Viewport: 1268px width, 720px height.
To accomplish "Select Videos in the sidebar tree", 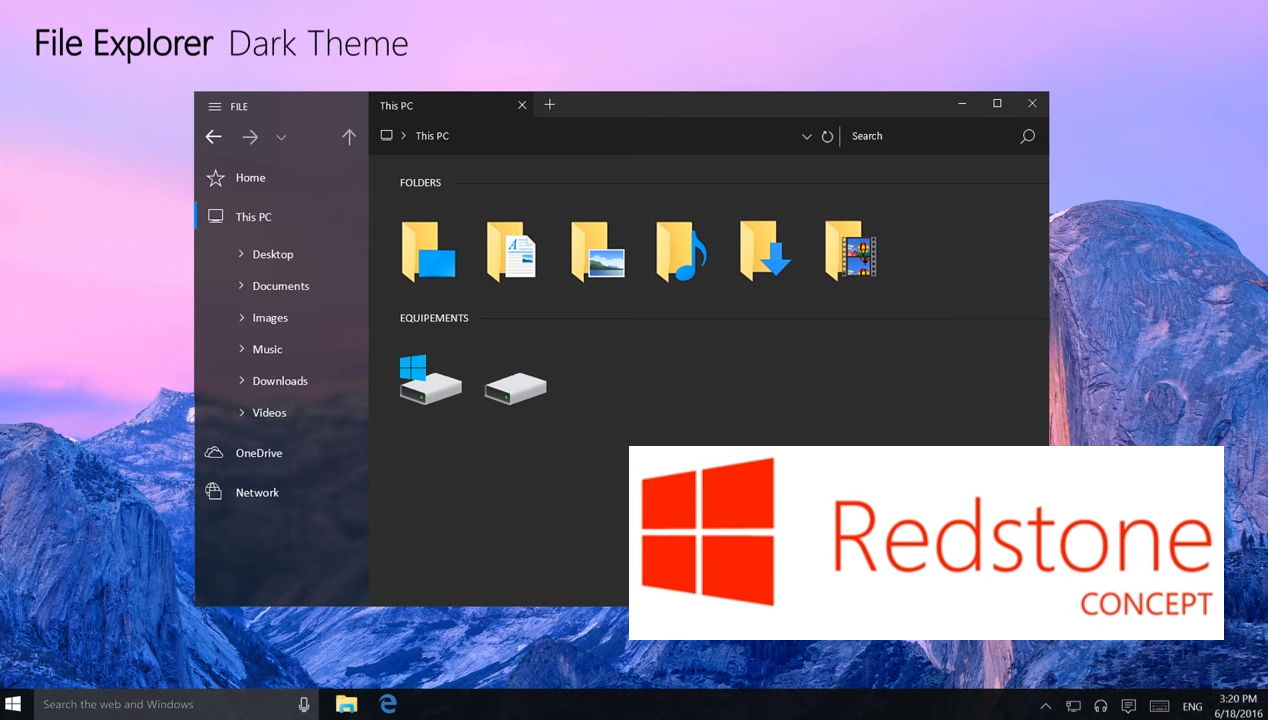I will point(269,413).
